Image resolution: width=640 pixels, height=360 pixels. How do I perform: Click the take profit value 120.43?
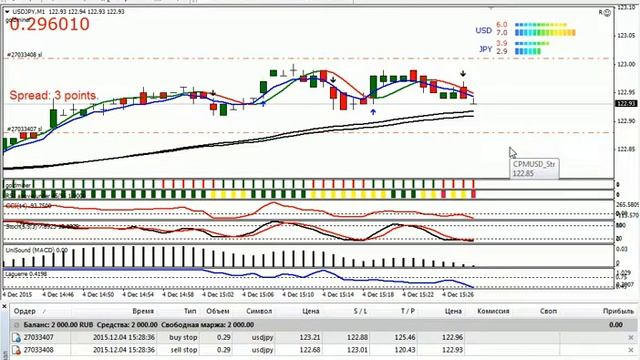(x=406, y=350)
